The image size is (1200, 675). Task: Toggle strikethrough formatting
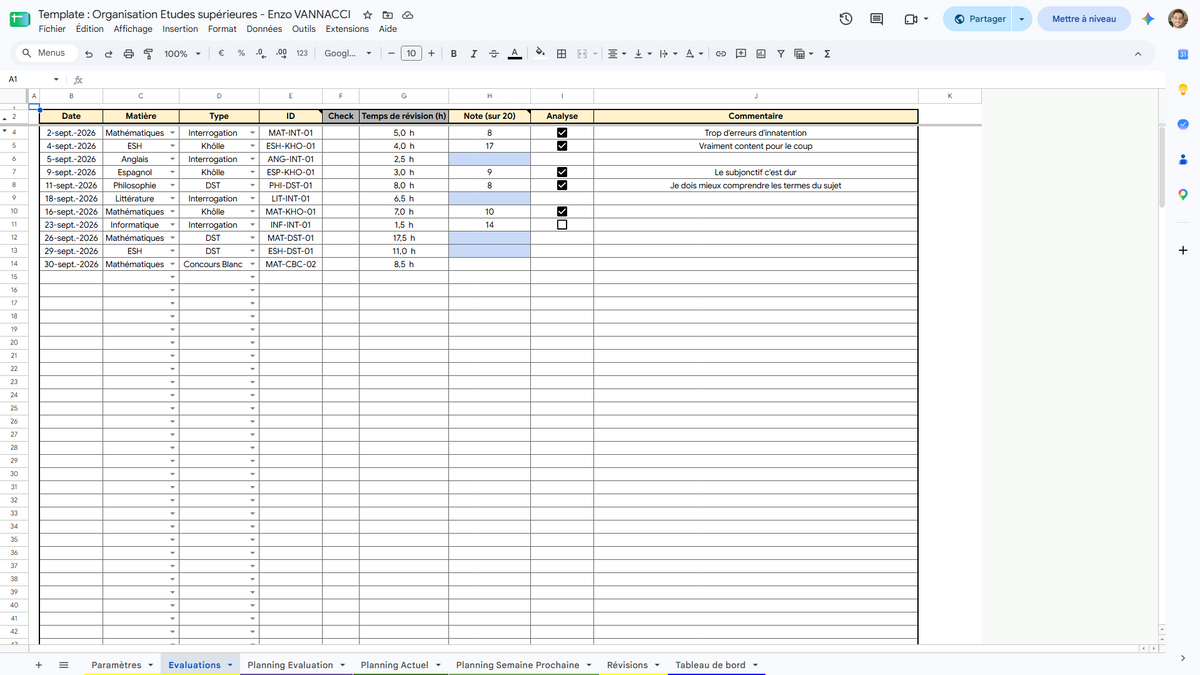pyautogui.click(x=494, y=54)
